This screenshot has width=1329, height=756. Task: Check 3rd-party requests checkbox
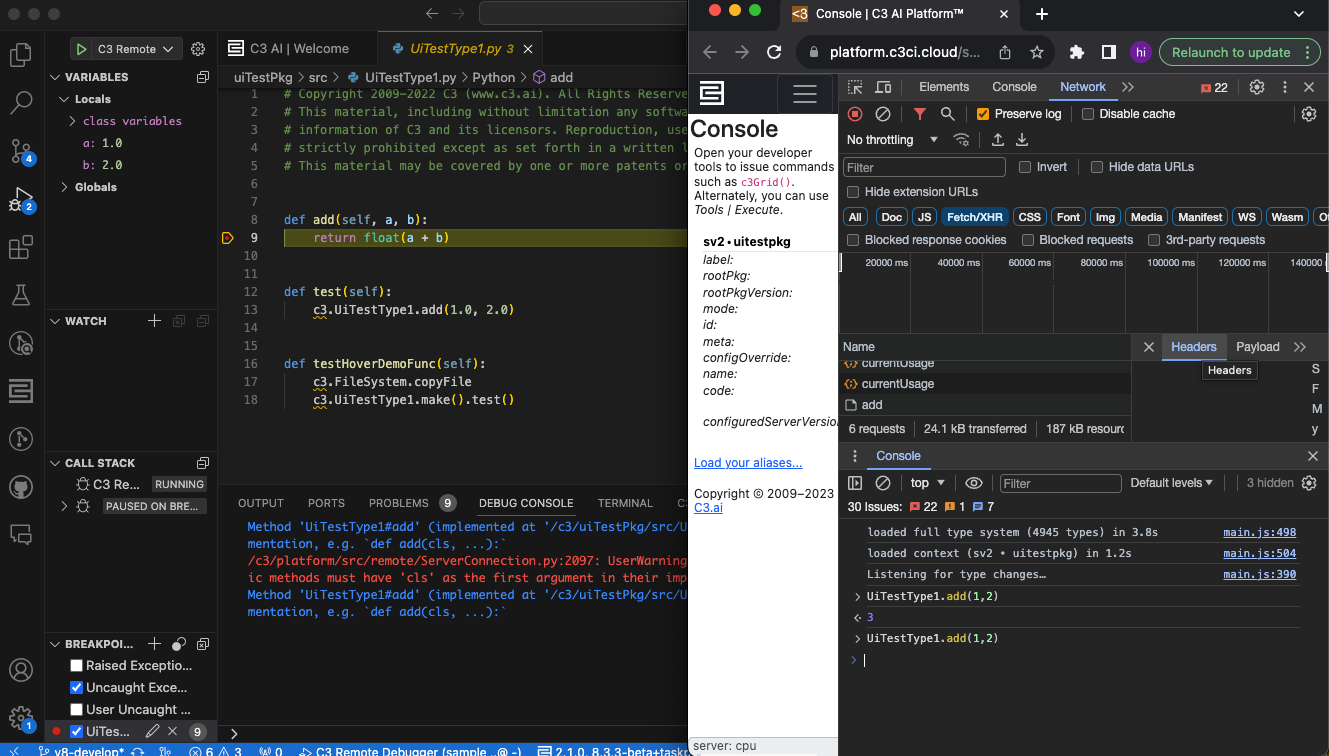[x=1154, y=240]
